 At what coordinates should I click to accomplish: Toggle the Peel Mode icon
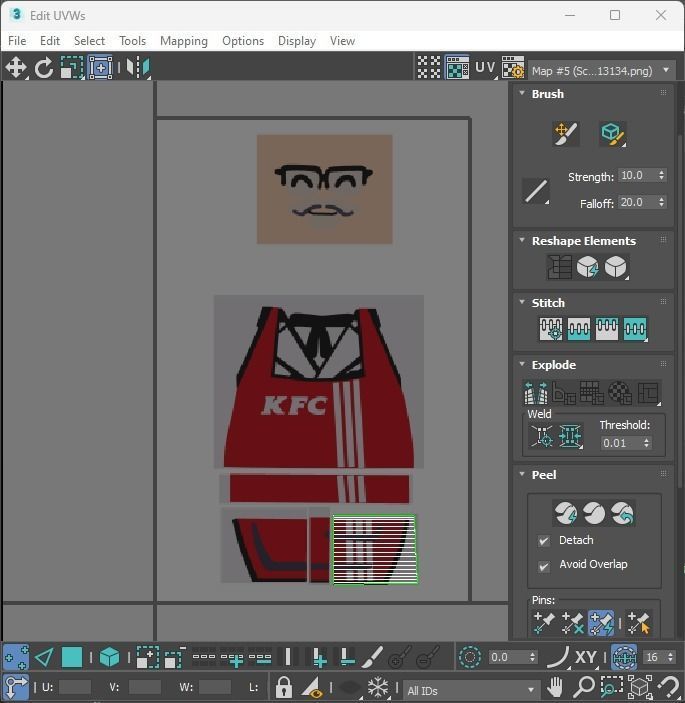pyautogui.click(x=594, y=513)
